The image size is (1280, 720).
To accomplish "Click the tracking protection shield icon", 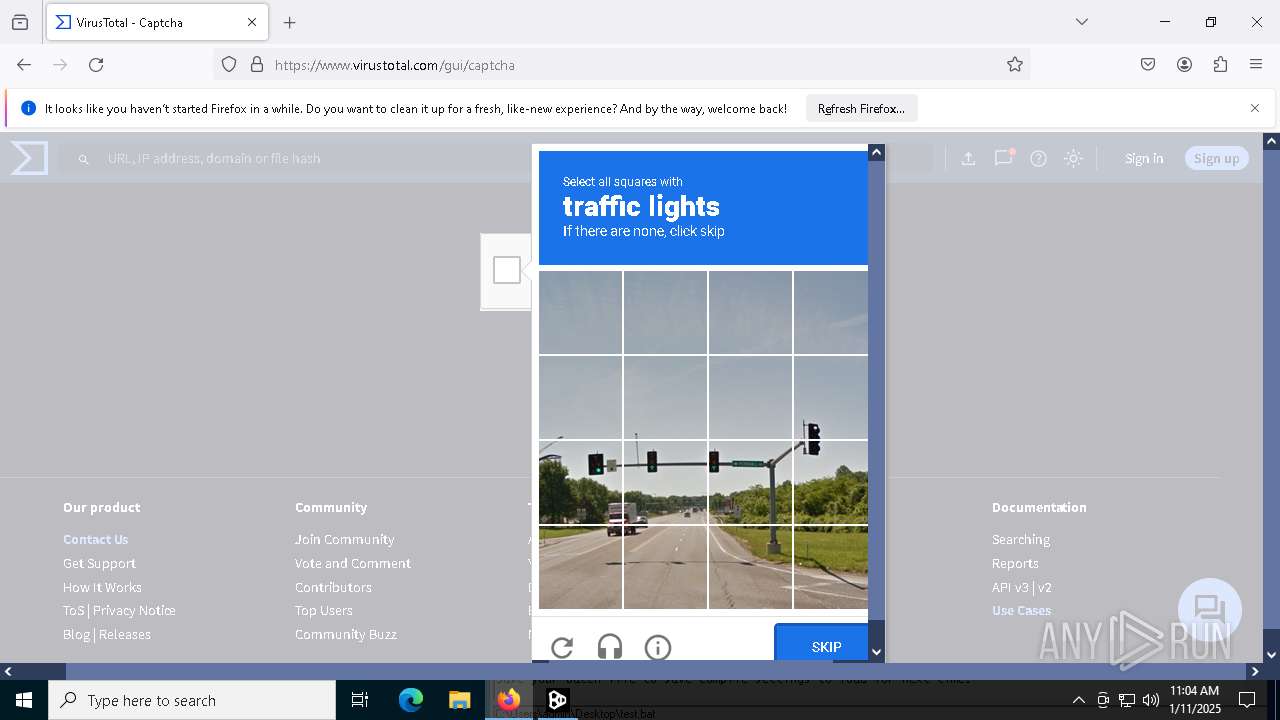I will point(229,65).
